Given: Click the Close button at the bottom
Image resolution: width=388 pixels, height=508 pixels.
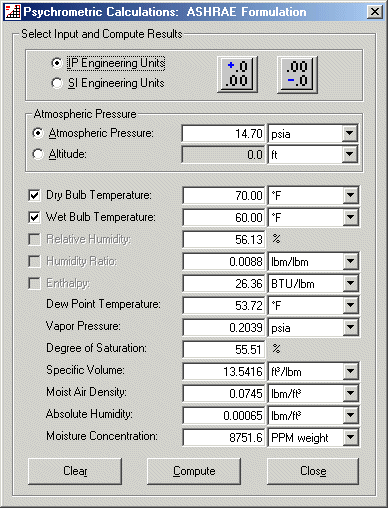Looking at the screenshot, I should pyautogui.click(x=313, y=471).
